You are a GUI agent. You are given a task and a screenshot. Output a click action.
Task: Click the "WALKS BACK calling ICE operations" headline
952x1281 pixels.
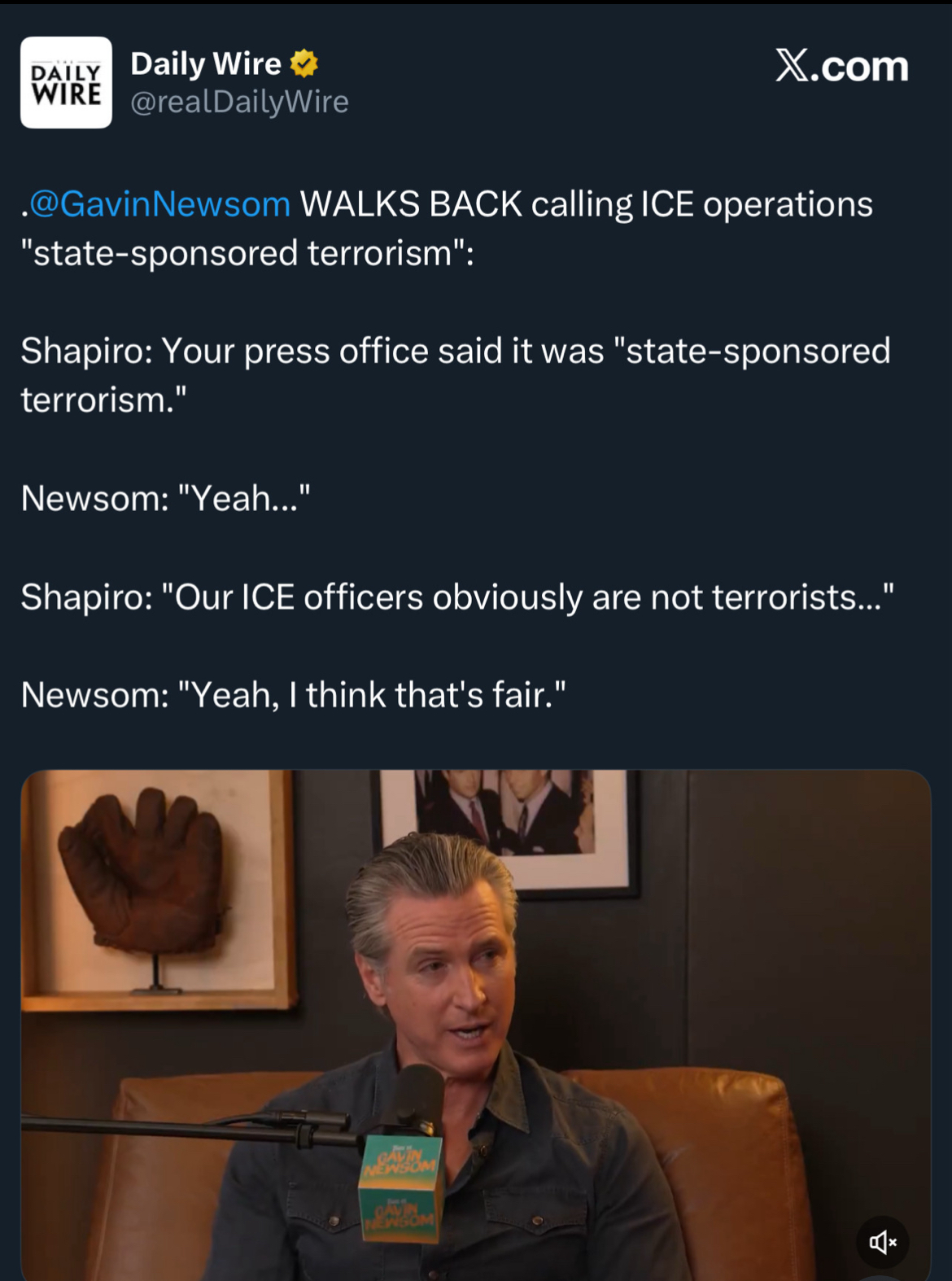[x=586, y=203]
